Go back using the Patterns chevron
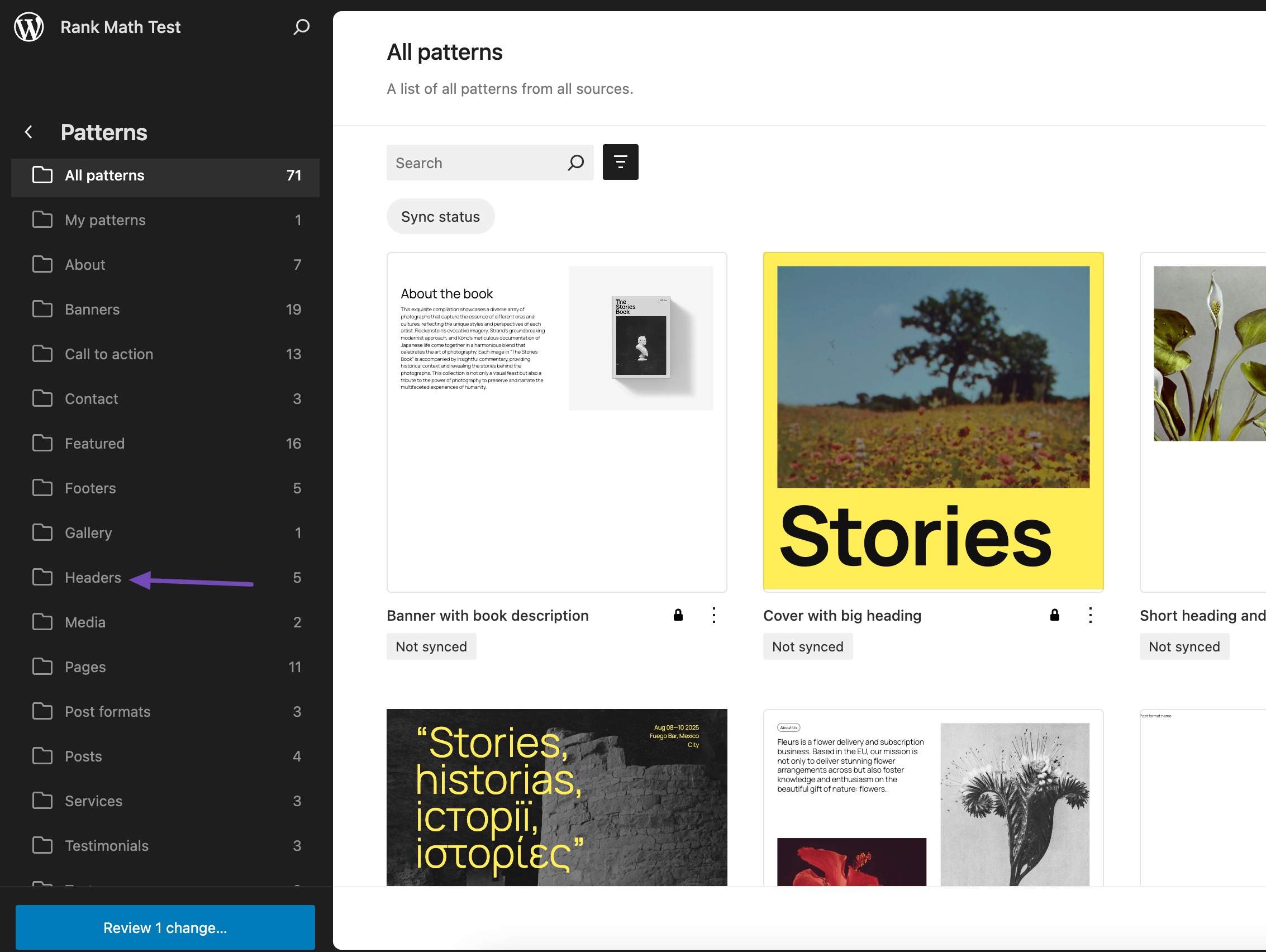 click(28, 132)
